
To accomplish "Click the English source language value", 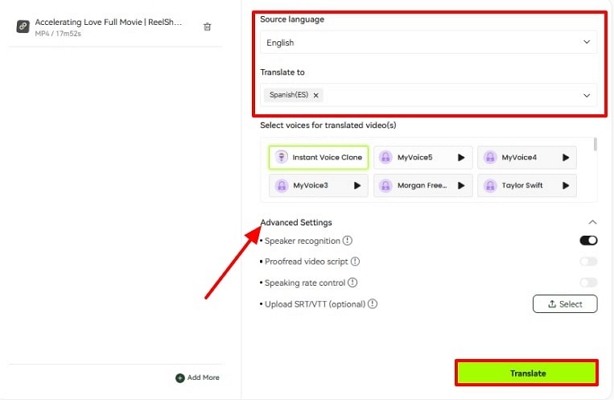I will coord(280,43).
